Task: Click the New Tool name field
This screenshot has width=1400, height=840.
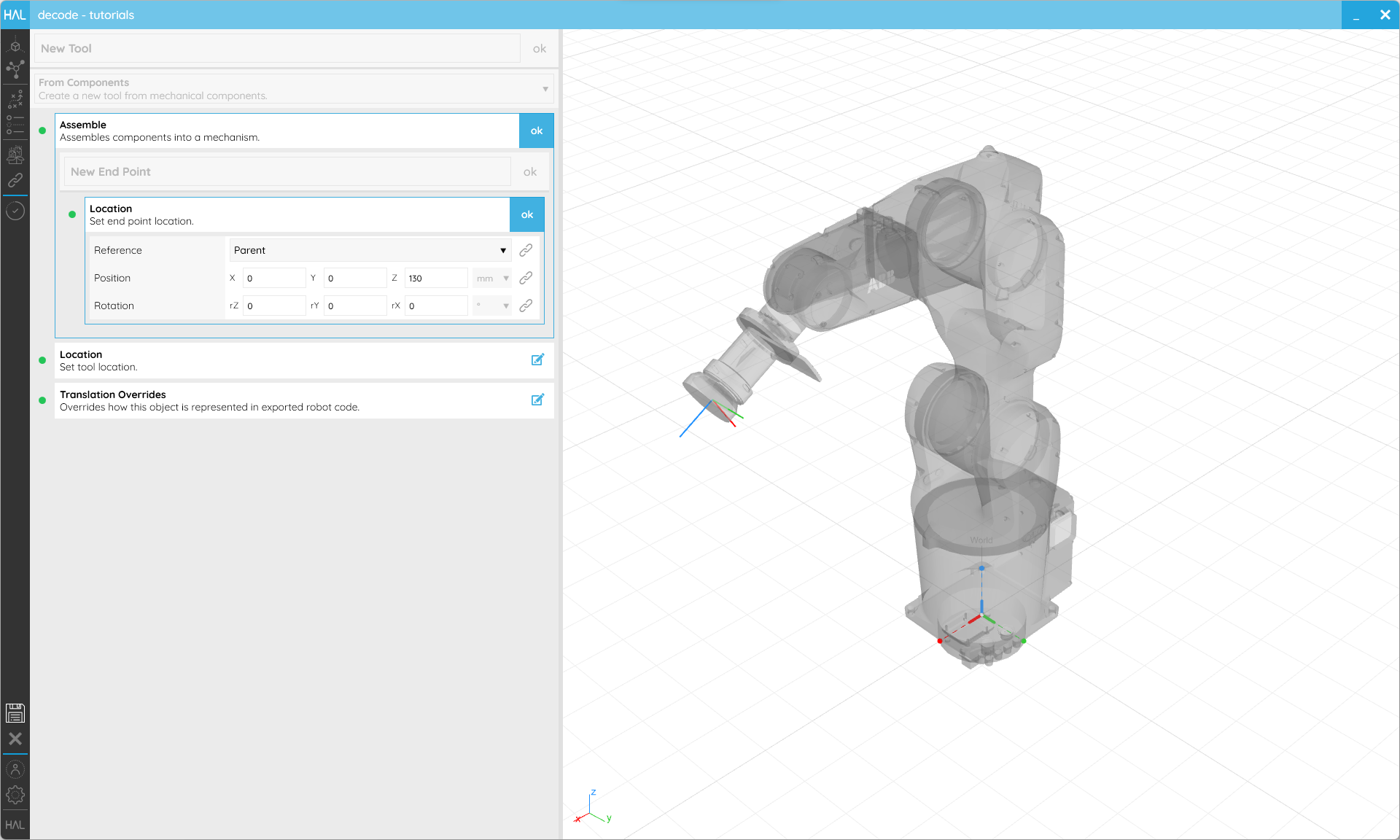Action: [277, 48]
